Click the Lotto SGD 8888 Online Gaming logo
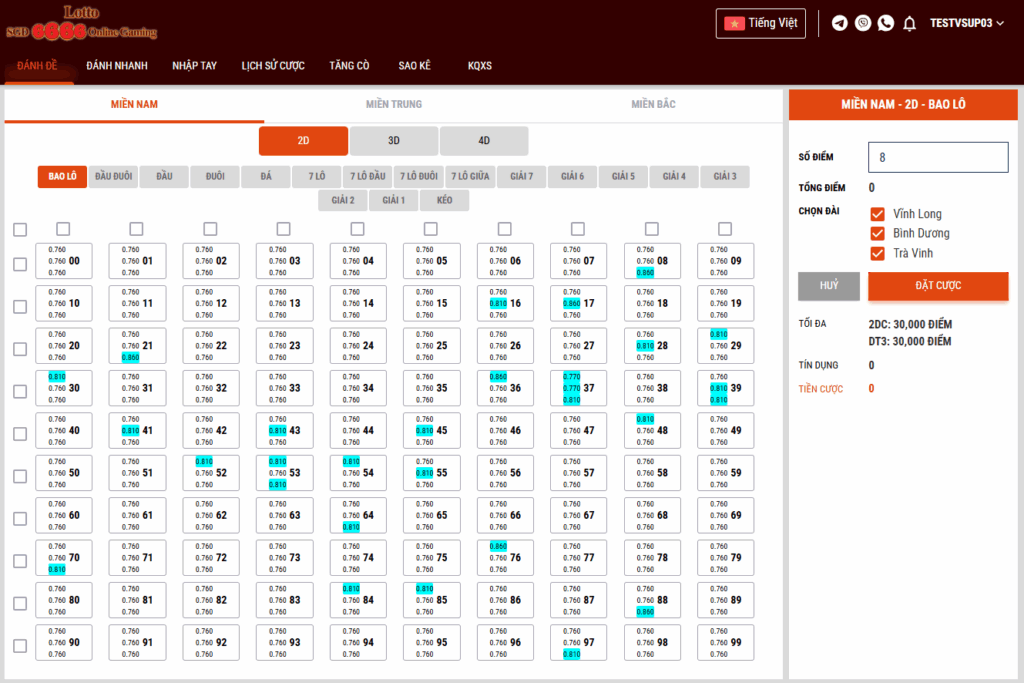 tap(82, 23)
